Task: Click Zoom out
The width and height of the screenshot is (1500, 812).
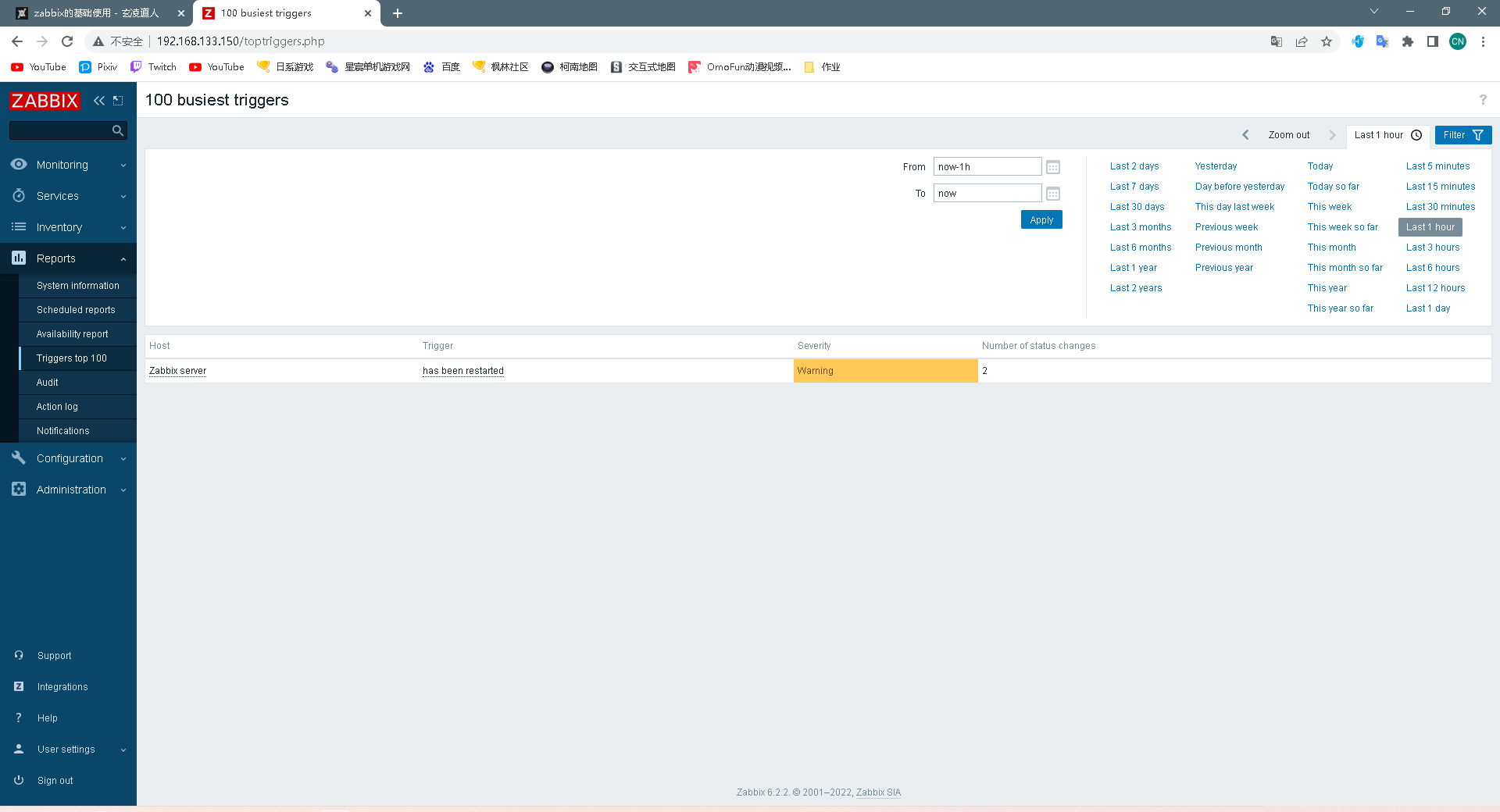Action: (x=1289, y=135)
